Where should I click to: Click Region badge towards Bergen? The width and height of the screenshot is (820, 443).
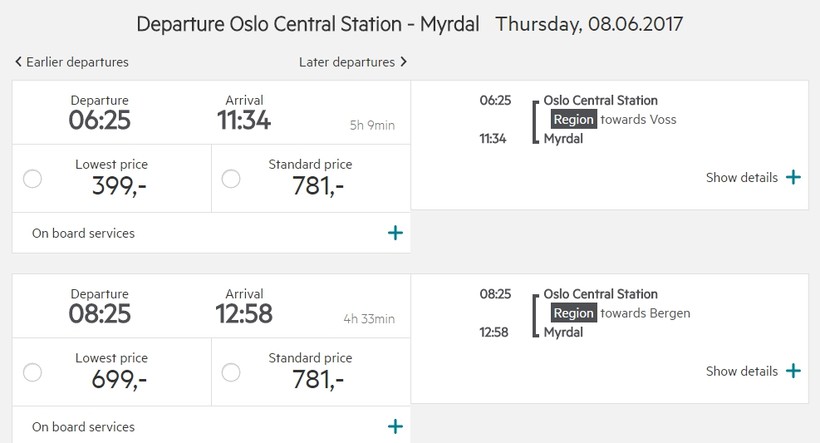coord(574,314)
